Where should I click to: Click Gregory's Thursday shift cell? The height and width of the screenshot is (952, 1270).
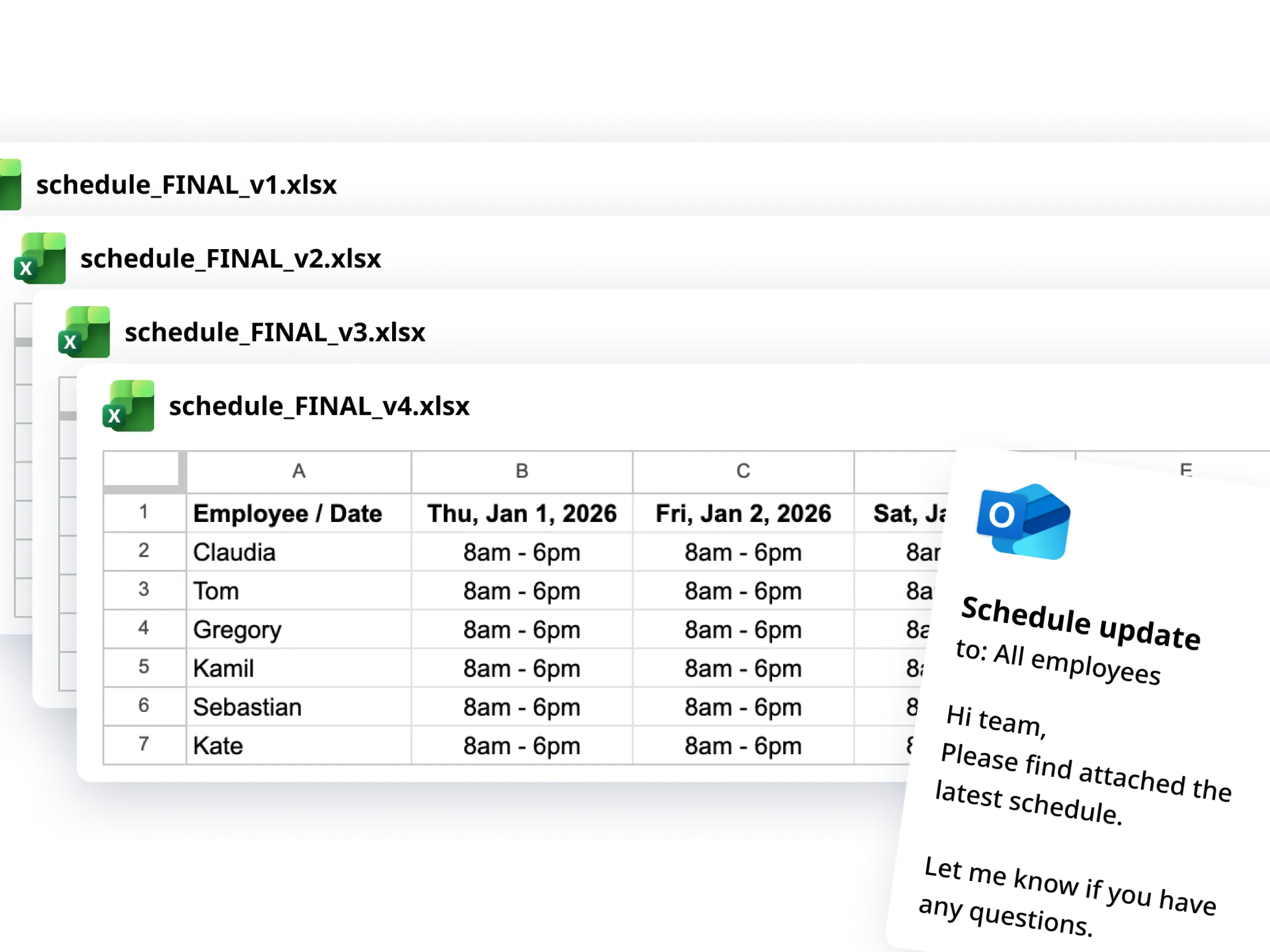tap(522, 629)
